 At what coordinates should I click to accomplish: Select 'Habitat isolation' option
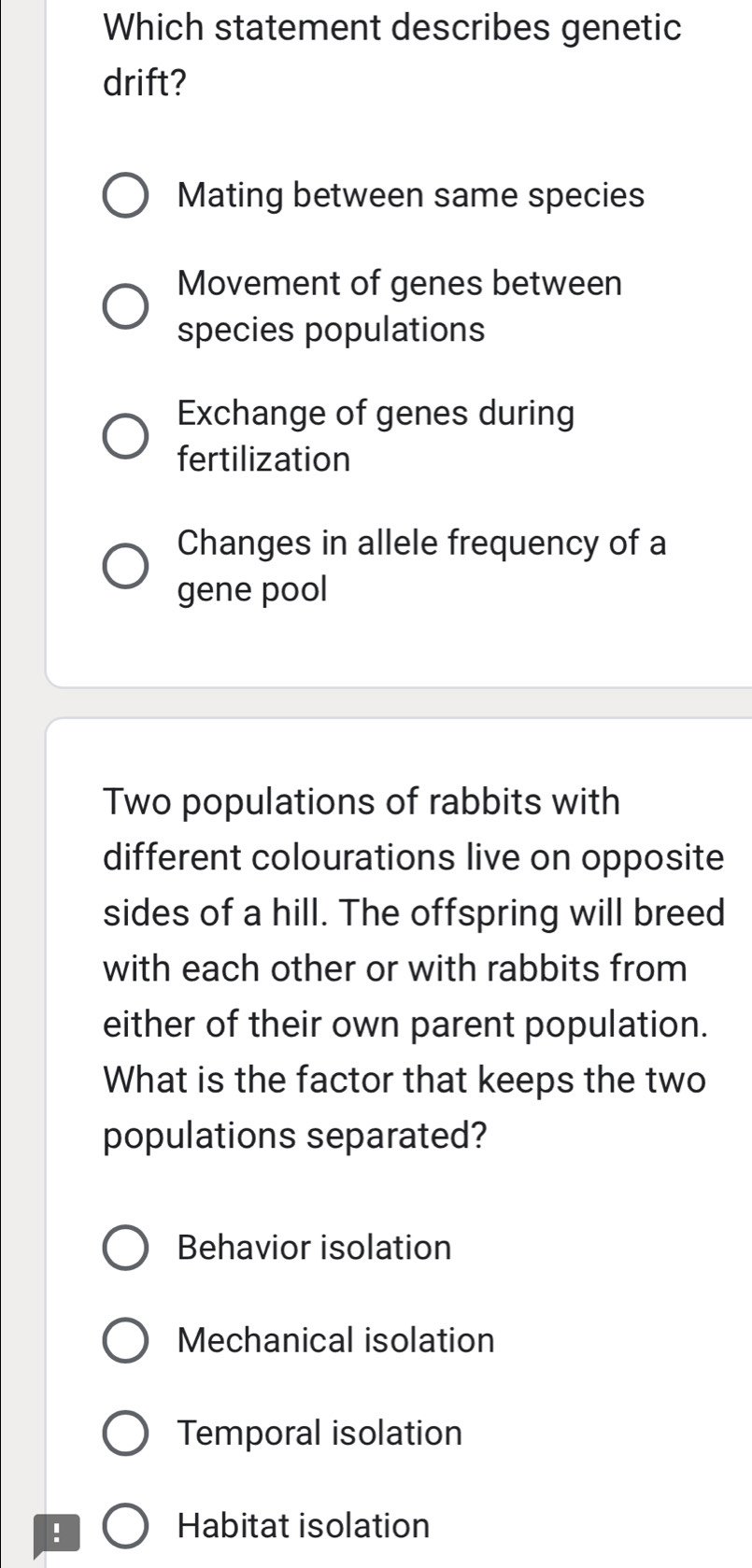127,1524
